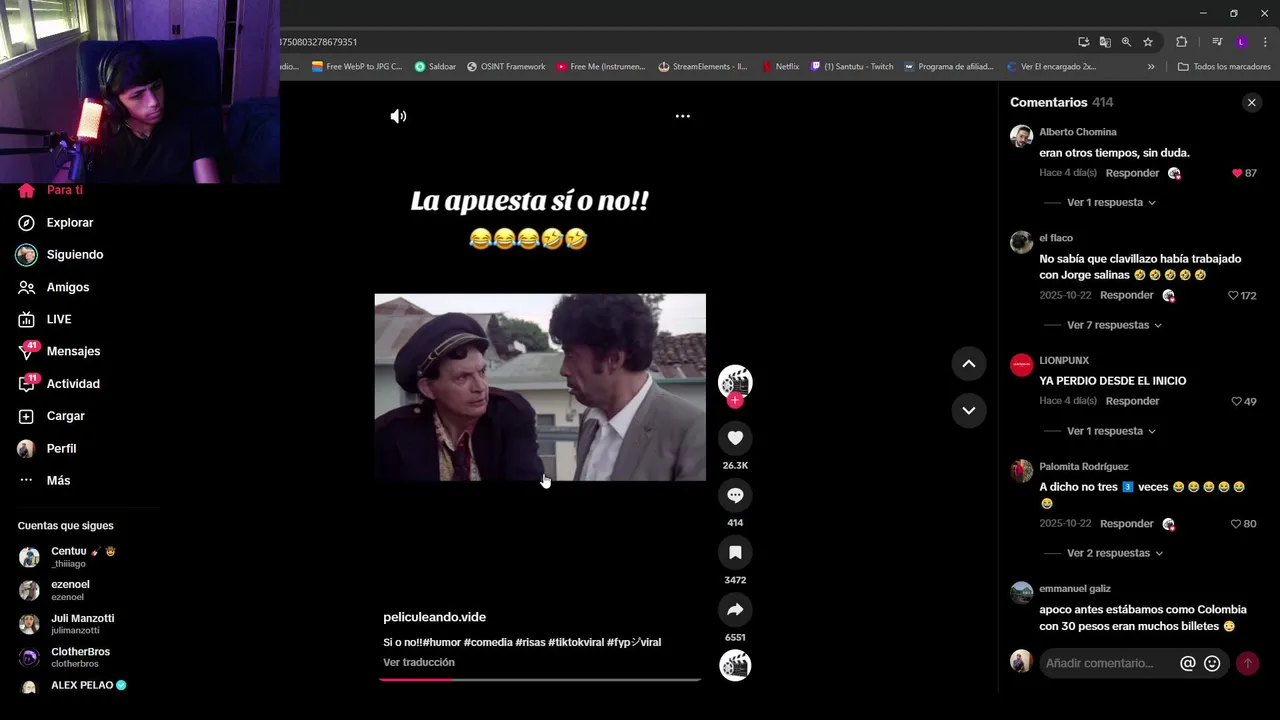Expand Ver 1 respuesta under Alberto Chomina
Viewport: 1280px width, 720px height.
pos(1111,202)
